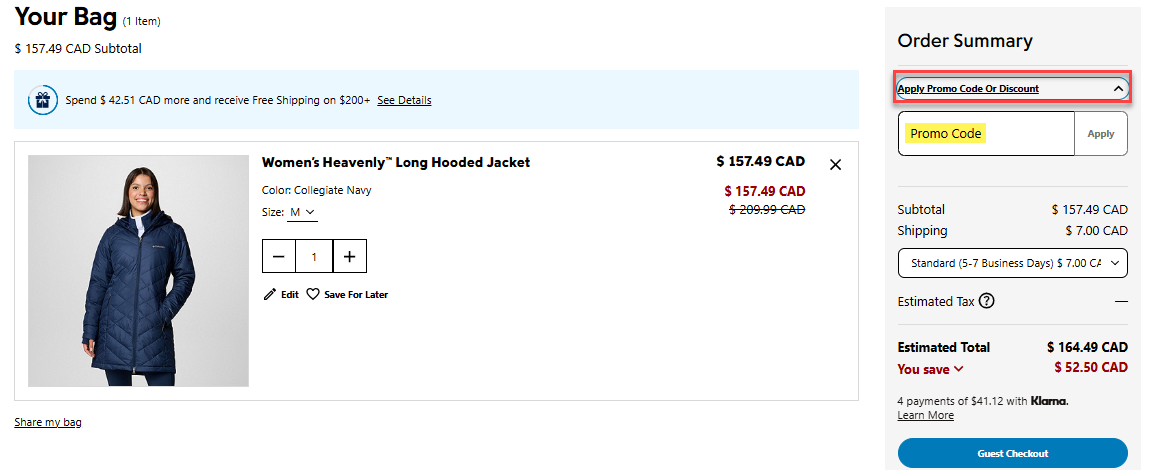The image size is (1151, 470).
Task: Click the Promo Code input field
Action: [986, 134]
